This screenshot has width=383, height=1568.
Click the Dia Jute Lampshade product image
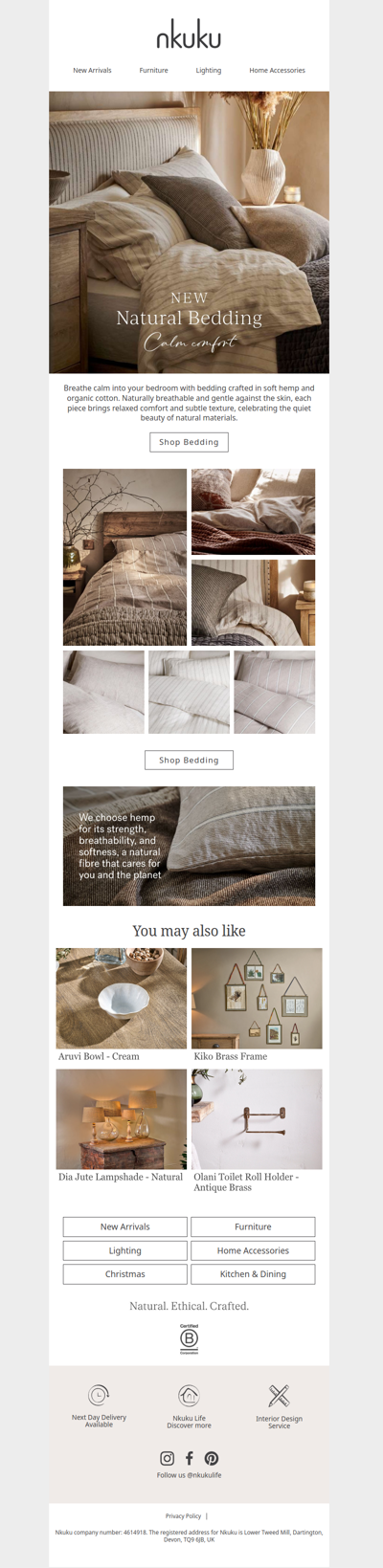coord(122,1119)
